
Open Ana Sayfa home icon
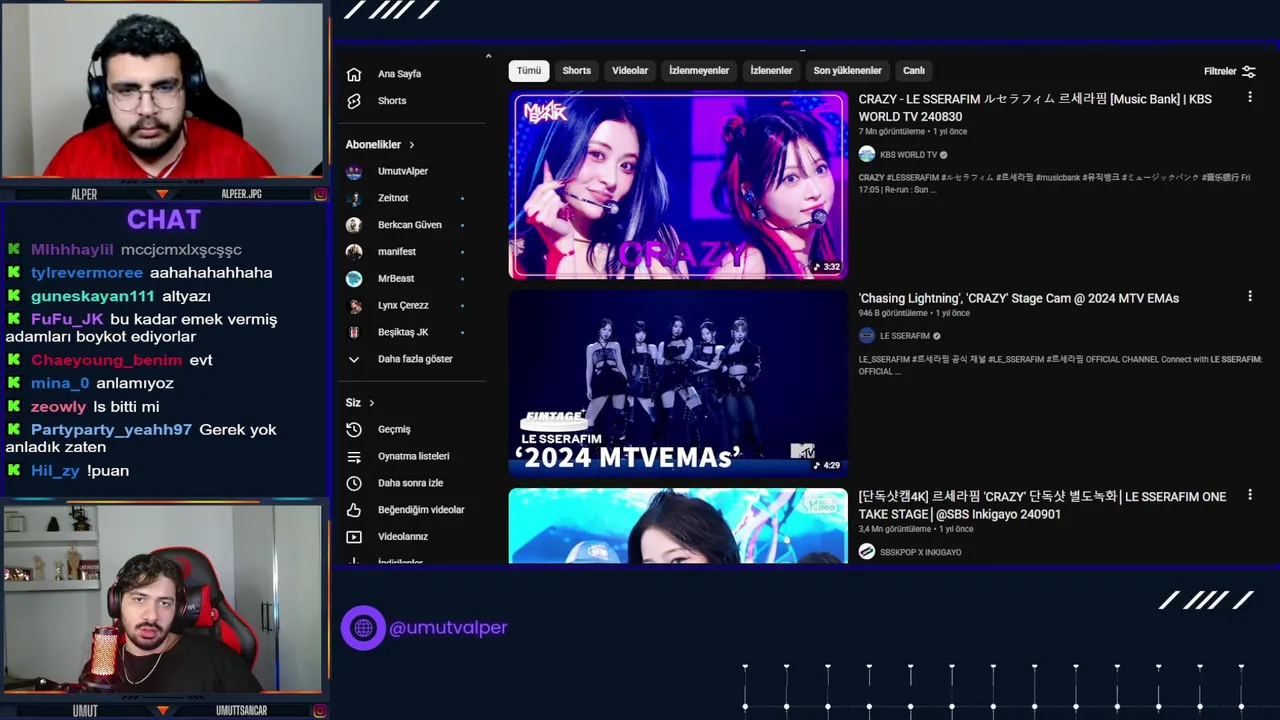[x=354, y=74]
